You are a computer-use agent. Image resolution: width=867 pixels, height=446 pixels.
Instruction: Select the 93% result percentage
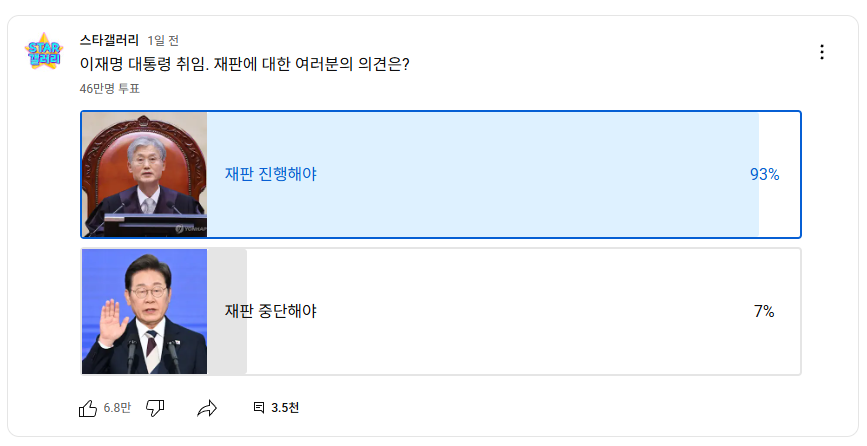pos(765,175)
